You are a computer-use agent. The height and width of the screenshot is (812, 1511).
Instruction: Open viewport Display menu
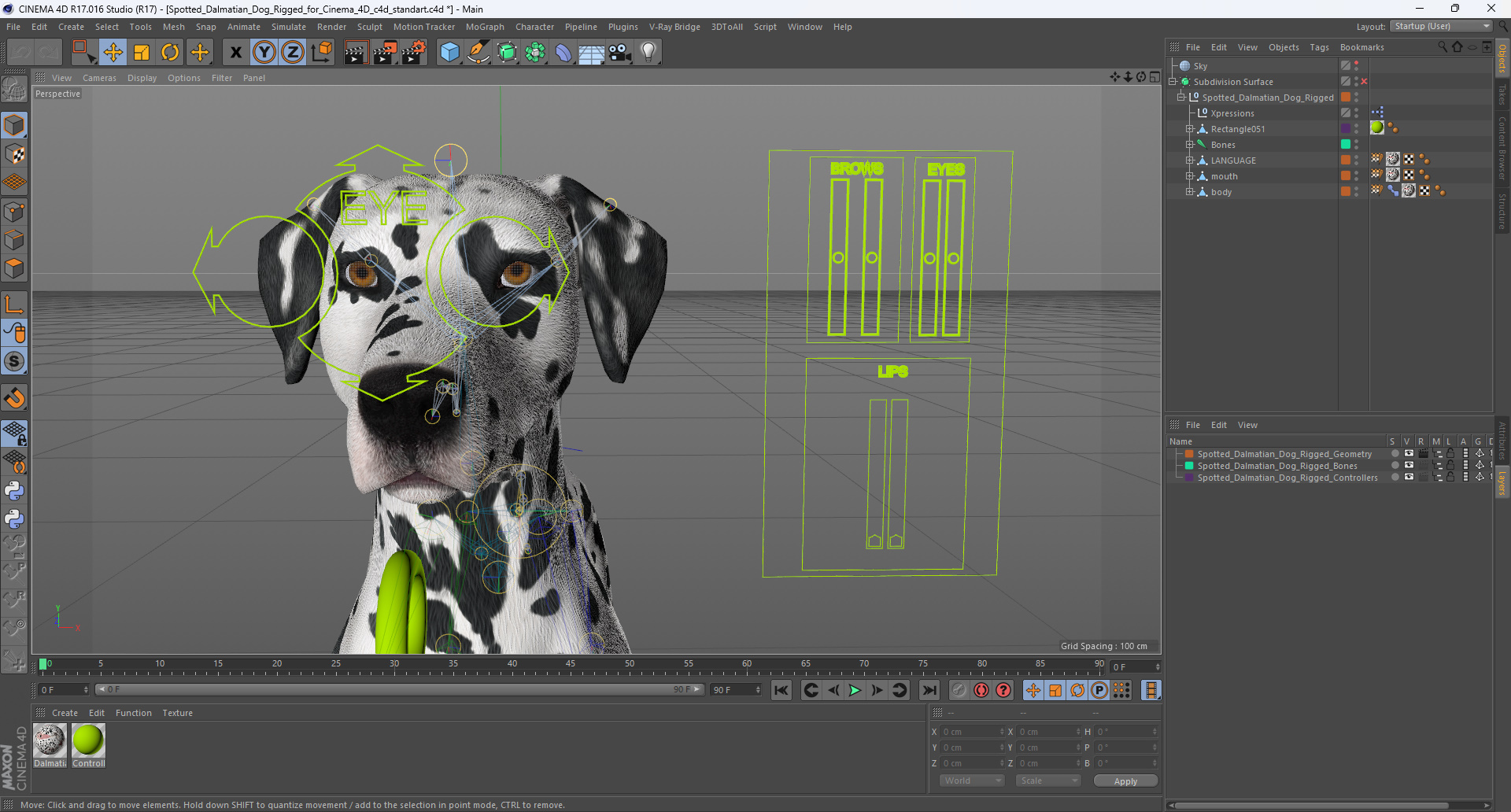(x=142, y=78)
